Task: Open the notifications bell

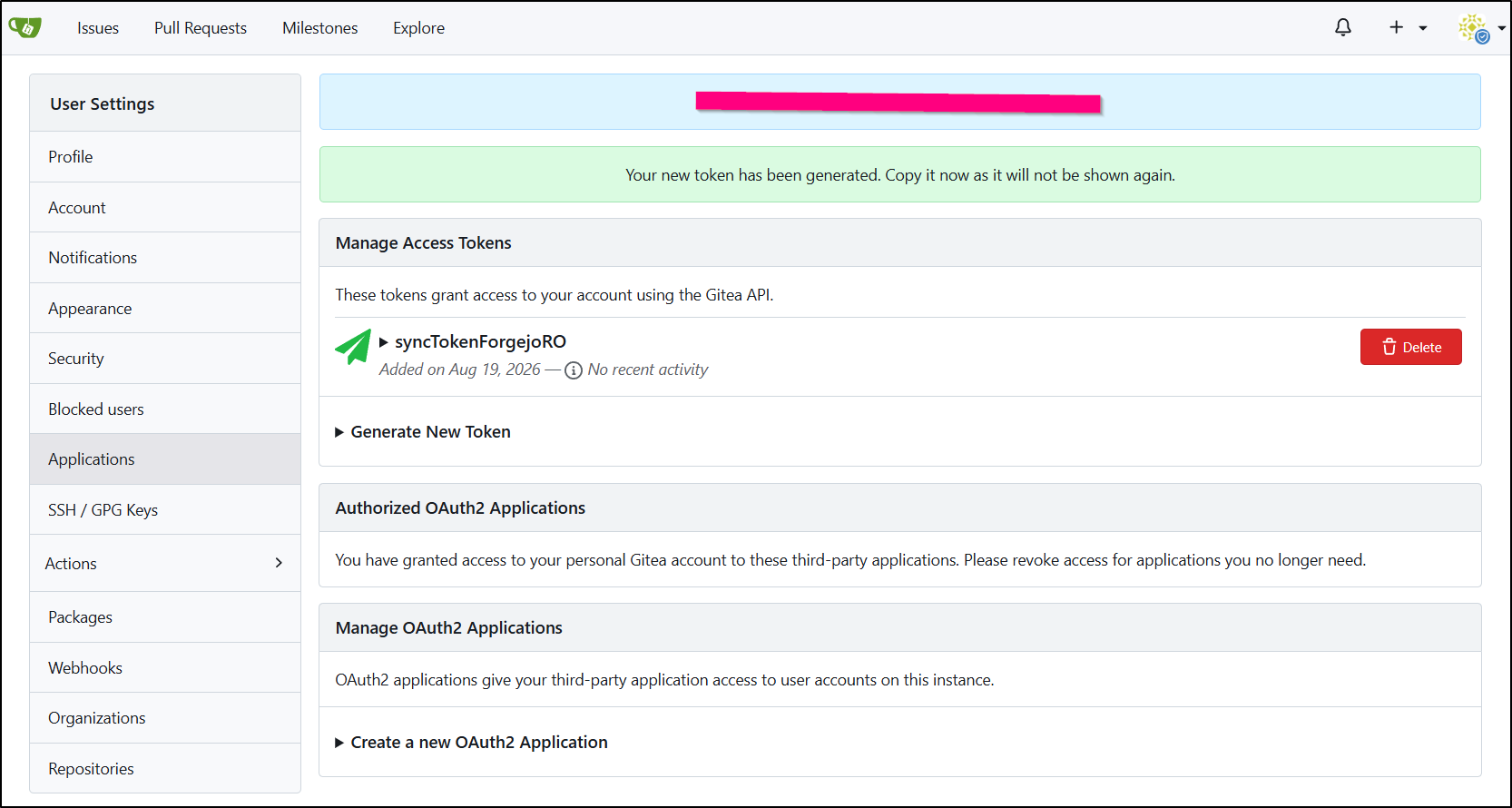Action: pos(1343,27)
